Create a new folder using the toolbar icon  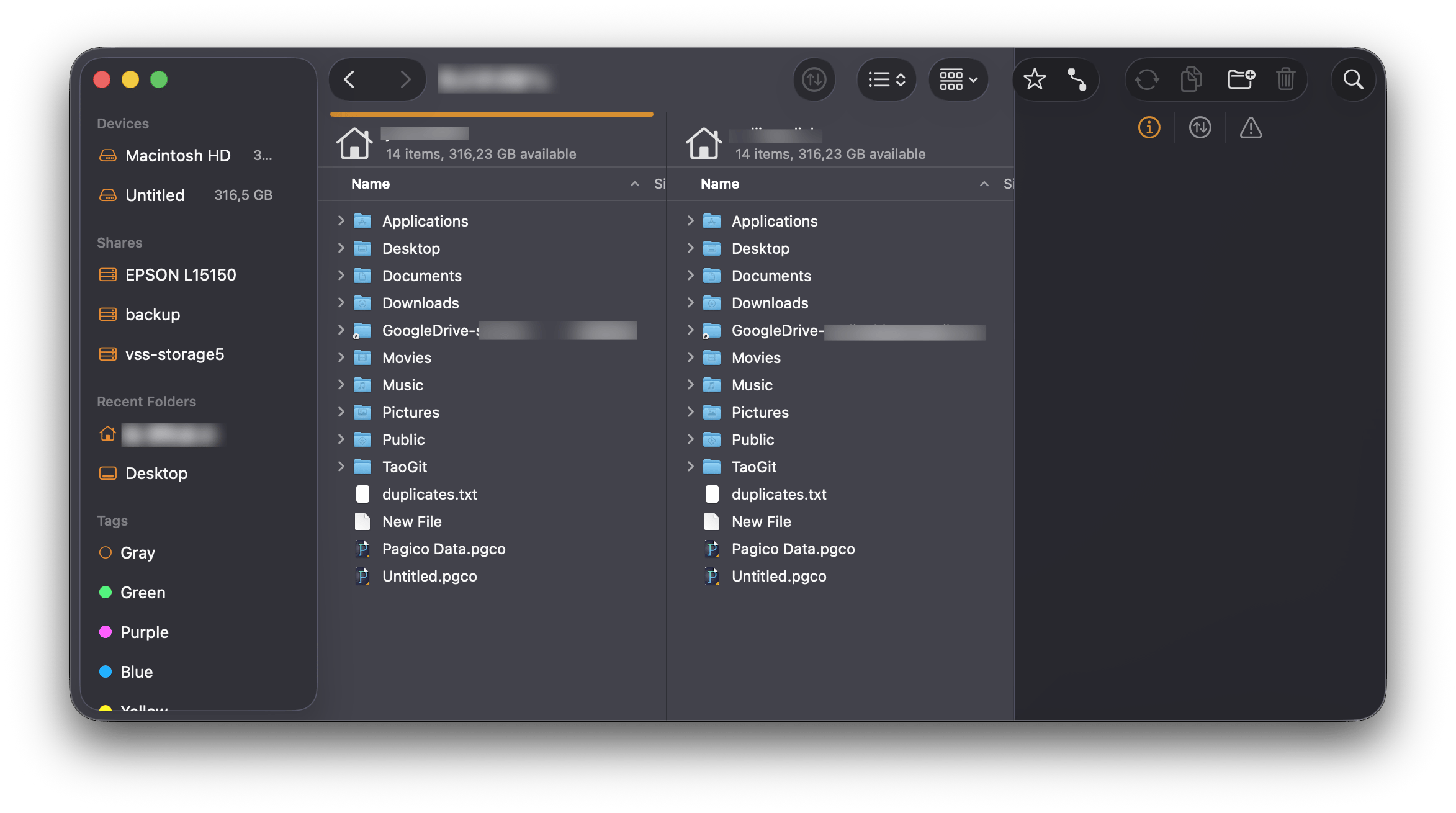(x=1239, y=79)
